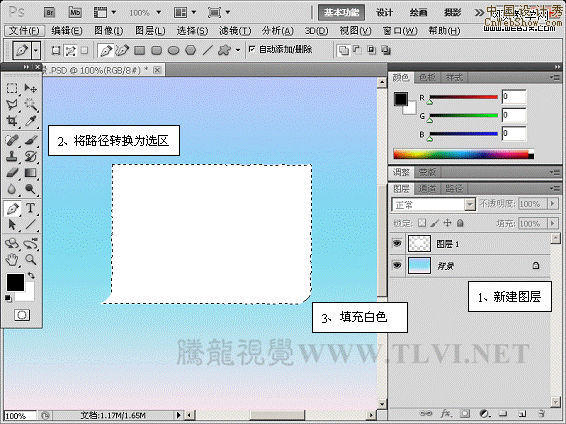Screen dimensions: 566x424
Task: Enable Paths mode in options bar
Action: (x=70, y=51)
